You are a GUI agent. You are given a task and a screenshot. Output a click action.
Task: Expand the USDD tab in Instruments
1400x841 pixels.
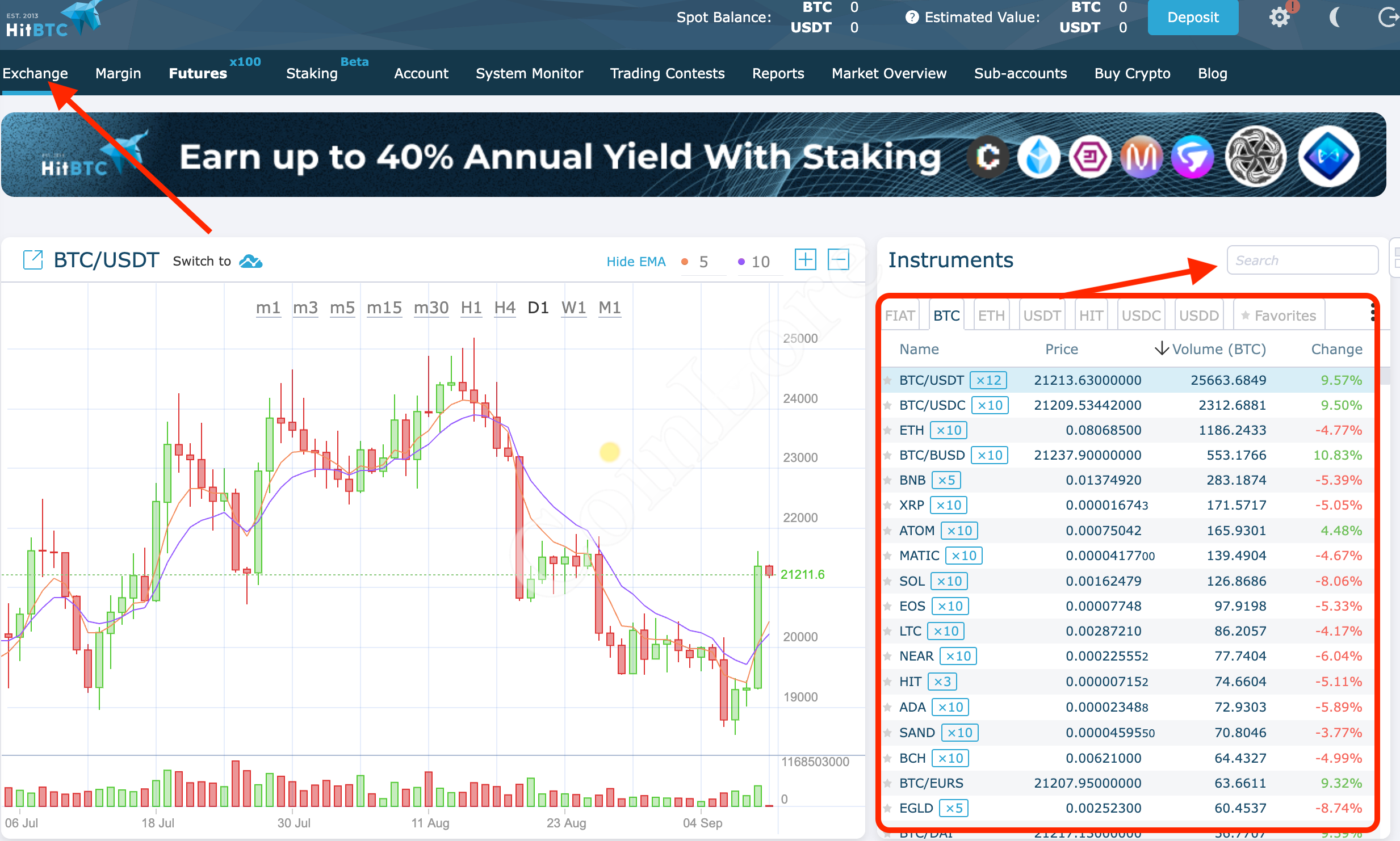[1198, 316]
